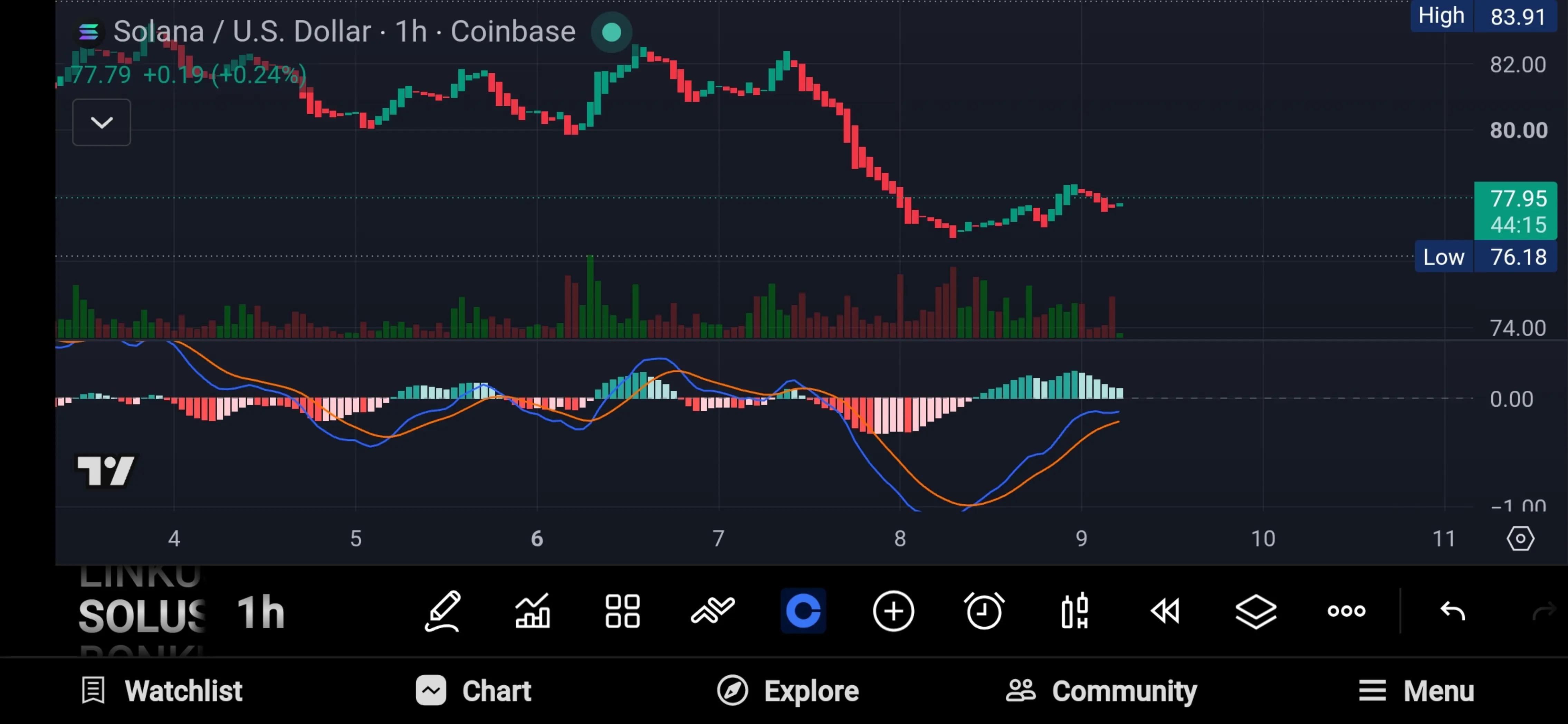Image resolution: width=1568 pixels, height=724 pixels.
Task: Tap the green market status dot
Action: point(611,32)
